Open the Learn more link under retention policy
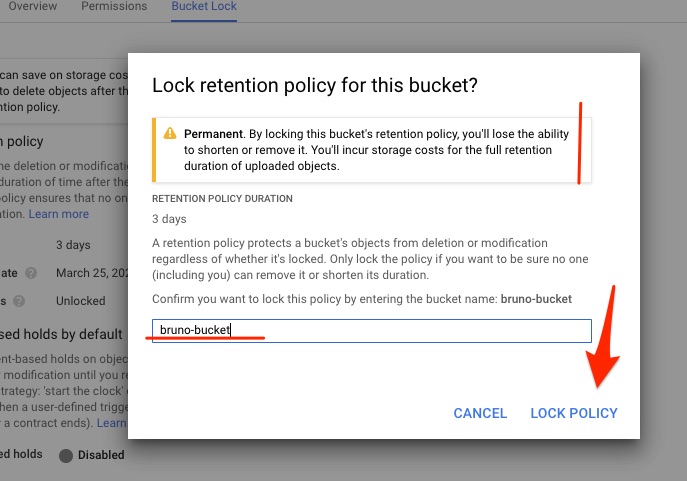Screen dimensions: 687x481 coord(59,214)
